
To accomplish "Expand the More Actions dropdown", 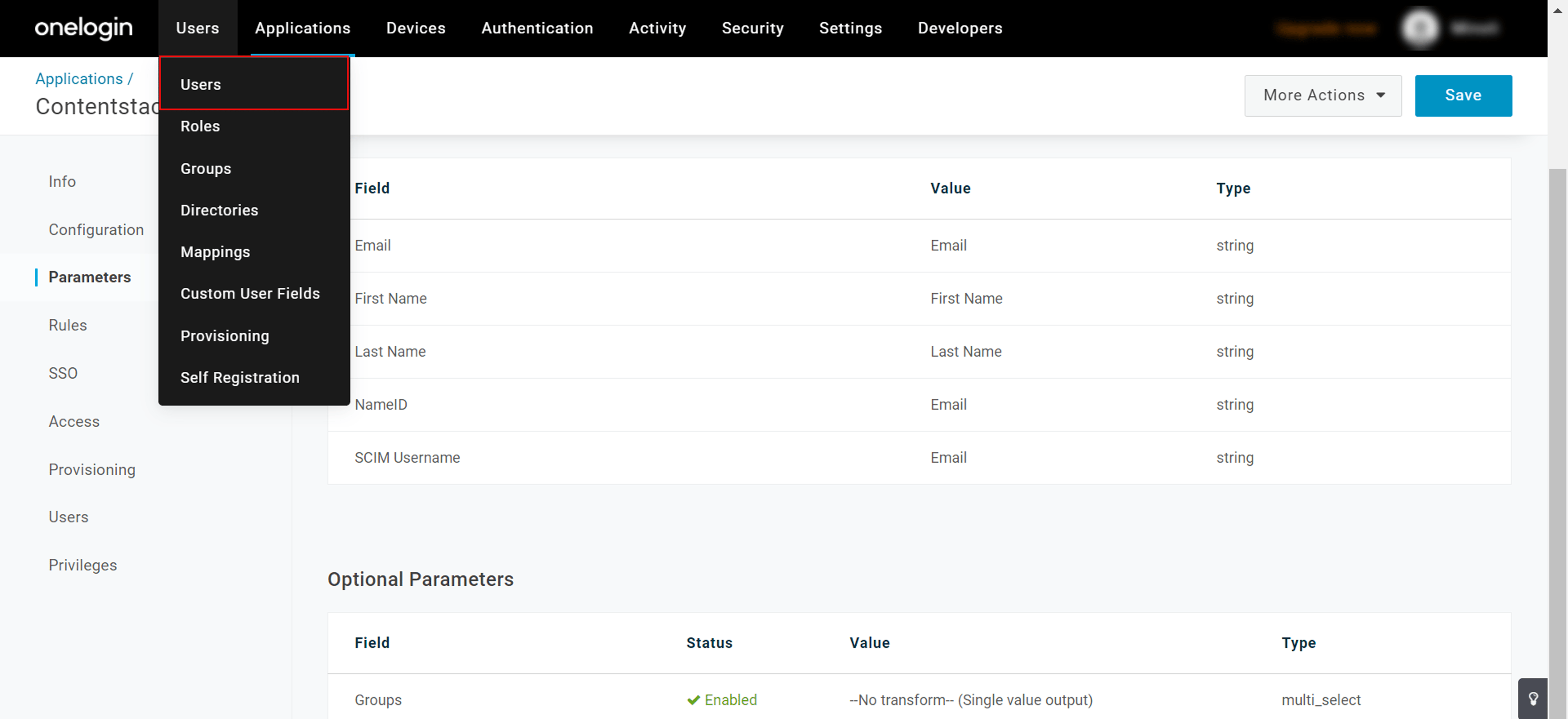I will click(1323, 95).
